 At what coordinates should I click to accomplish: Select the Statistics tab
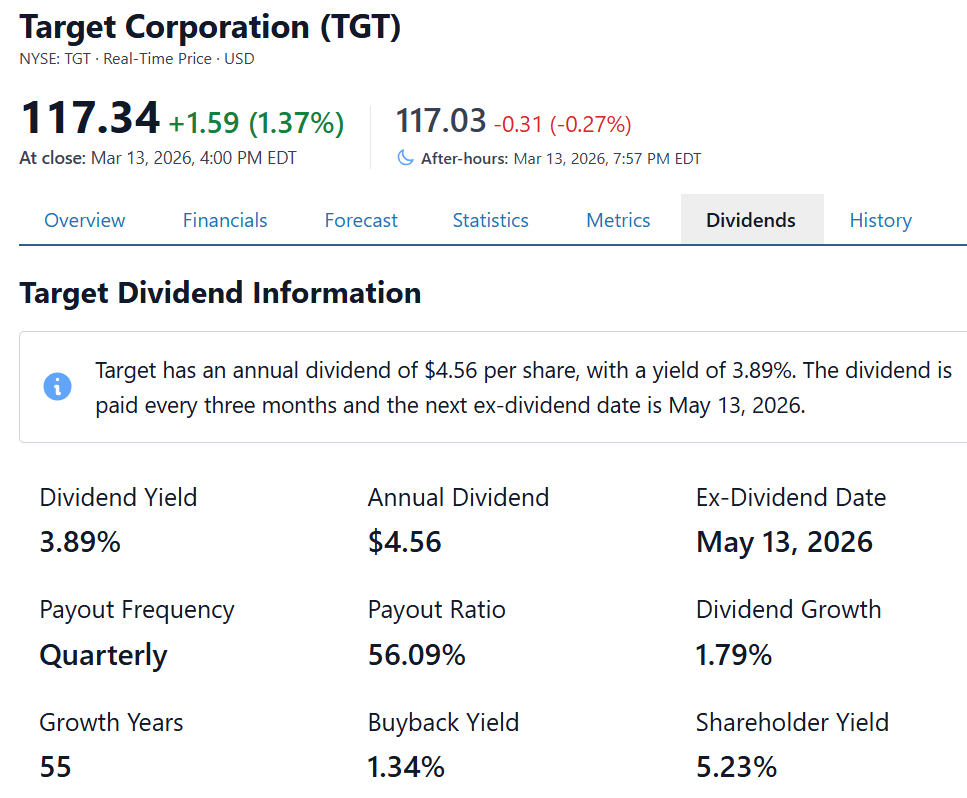click(x=490, y=220)
